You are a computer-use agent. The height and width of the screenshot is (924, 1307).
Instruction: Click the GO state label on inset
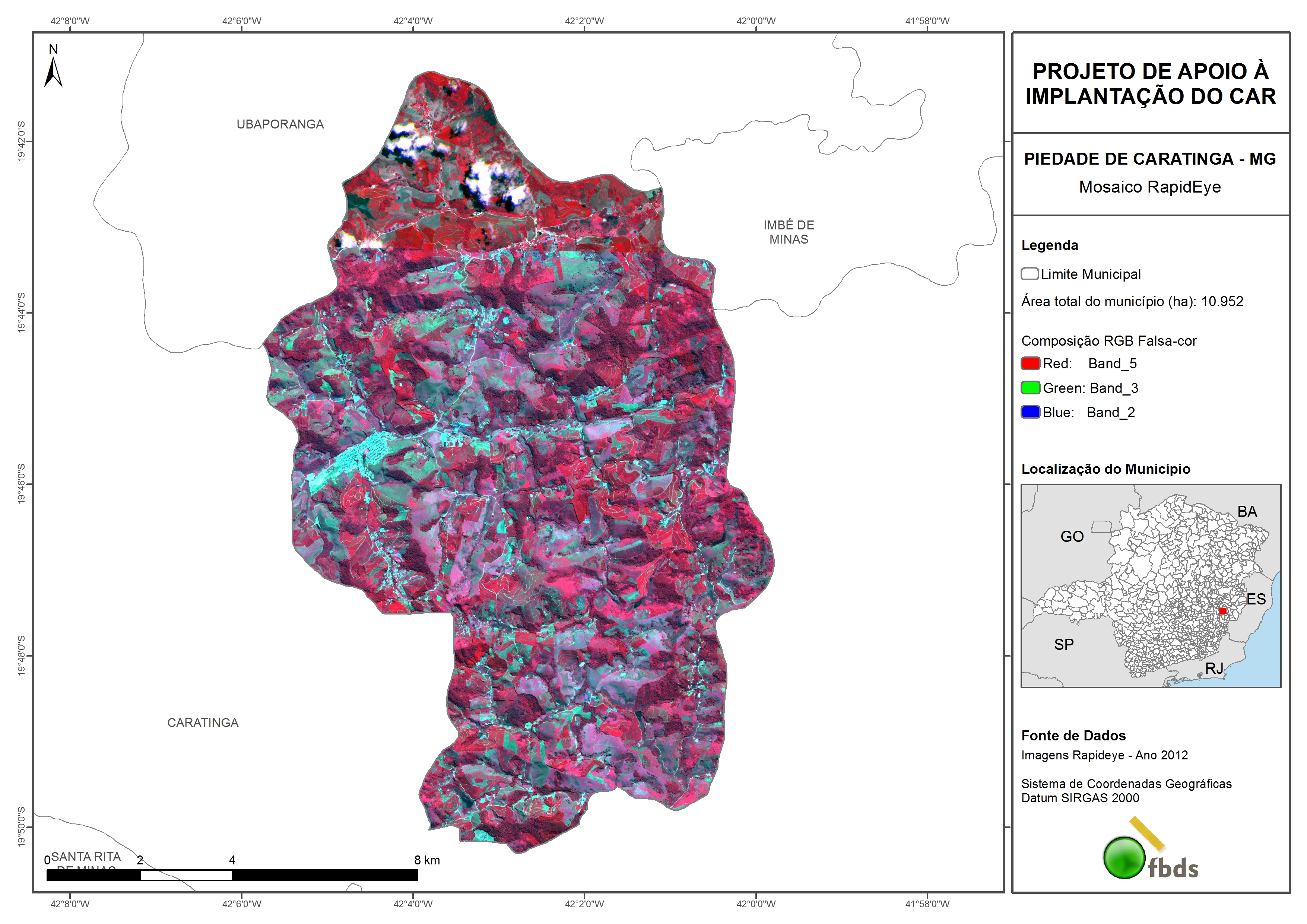click(x=1072, y=536)
